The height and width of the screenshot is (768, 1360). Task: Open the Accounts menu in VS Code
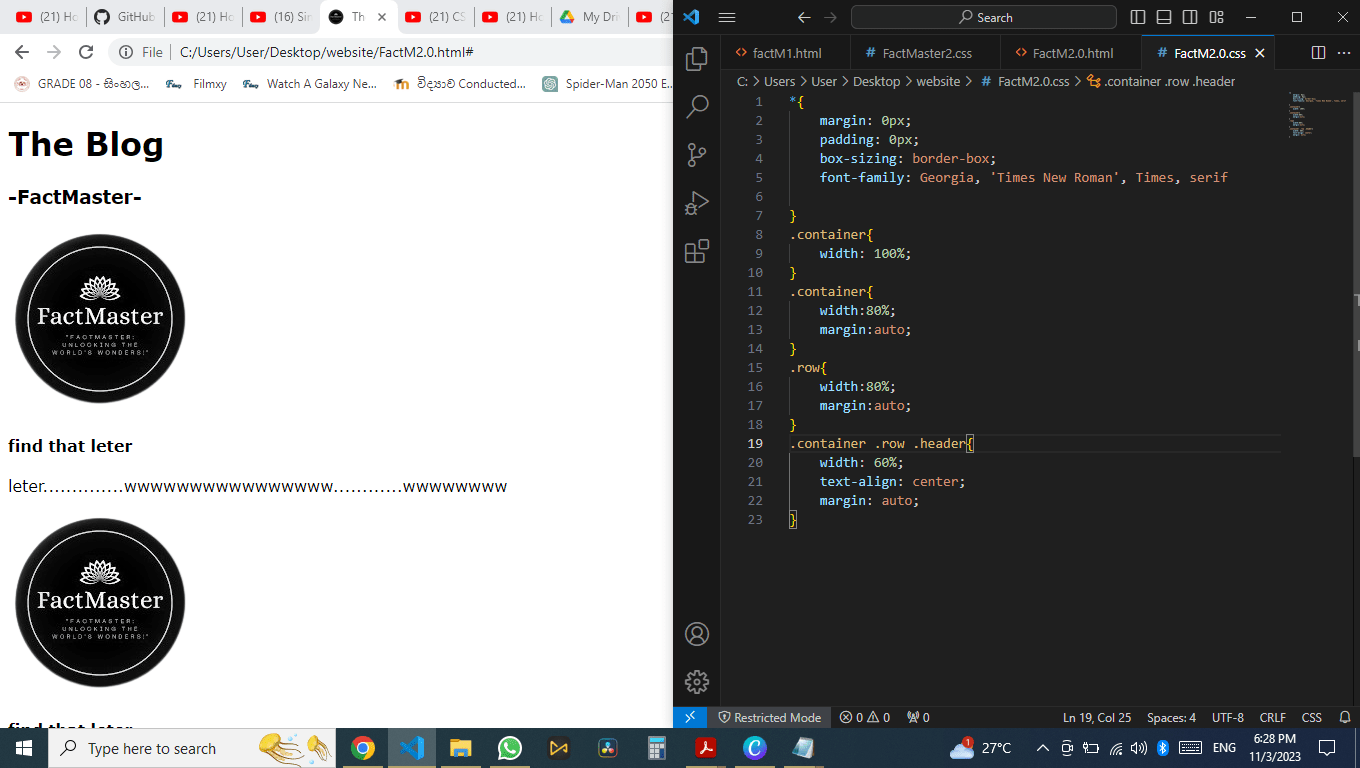(697, 634)
